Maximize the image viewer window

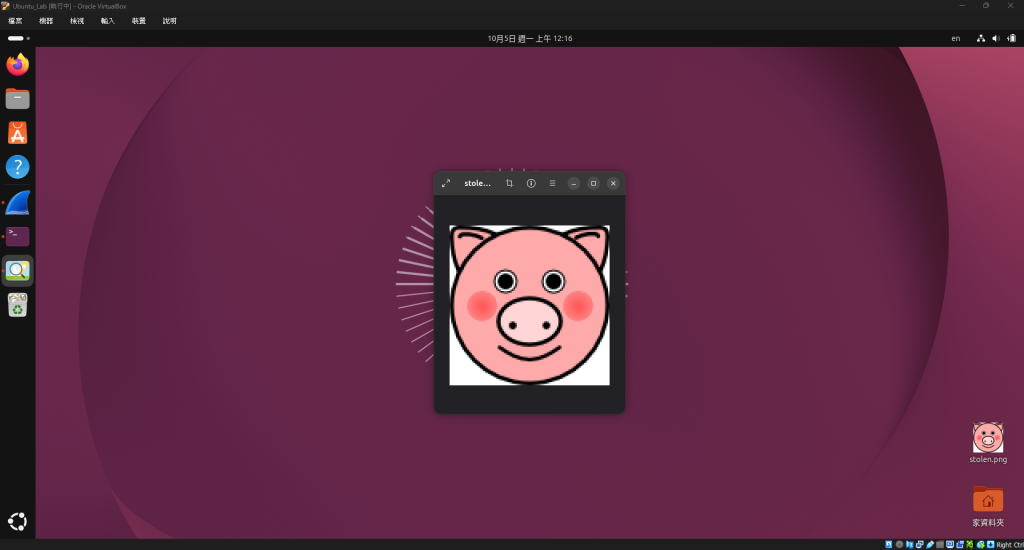tap(593, 184)
